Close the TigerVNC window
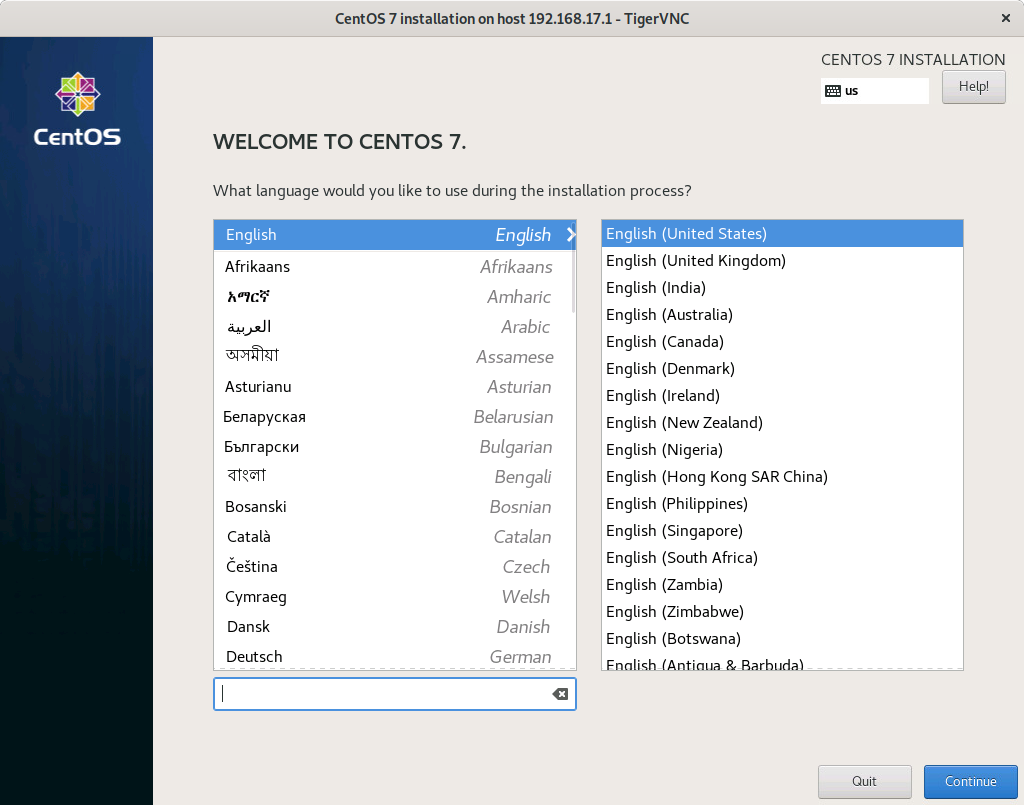This screenshot has width=1024, height=805. tap(1006, 18)
